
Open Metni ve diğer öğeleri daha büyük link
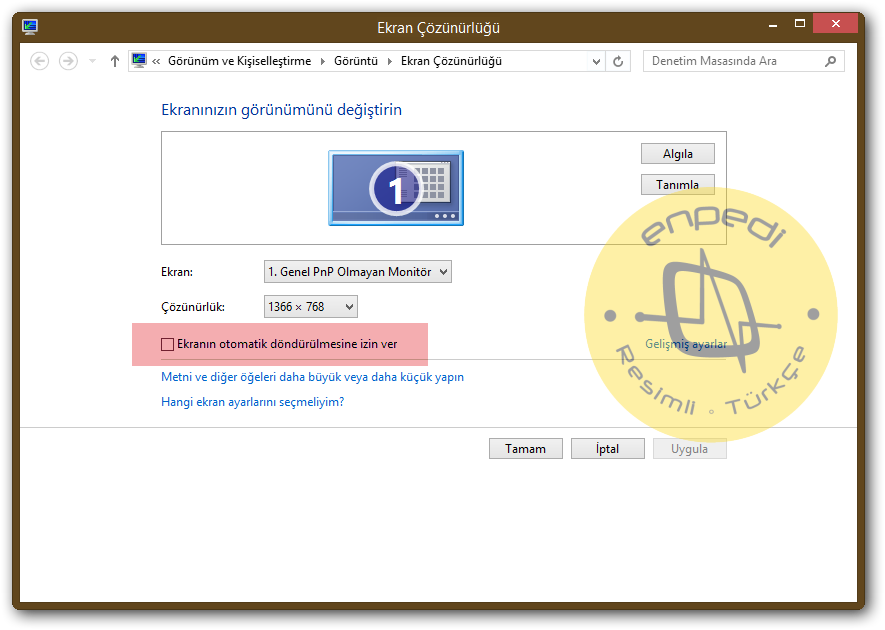click(313, 377)
